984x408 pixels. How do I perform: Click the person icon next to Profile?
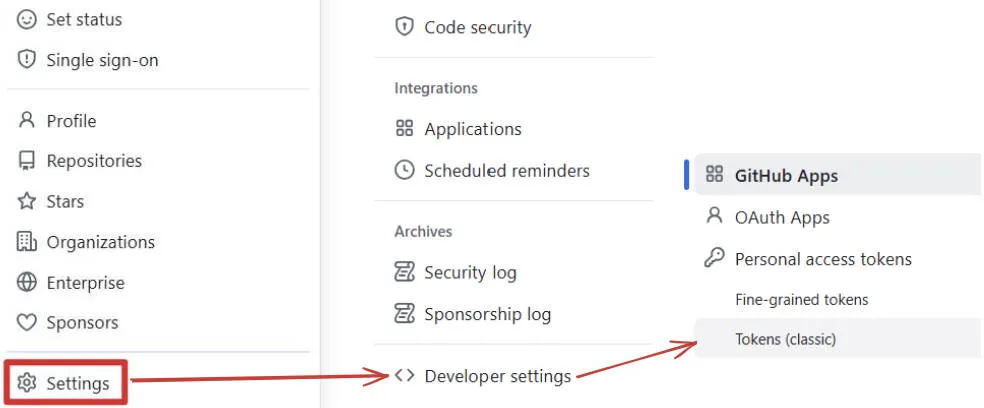(27, 121)
